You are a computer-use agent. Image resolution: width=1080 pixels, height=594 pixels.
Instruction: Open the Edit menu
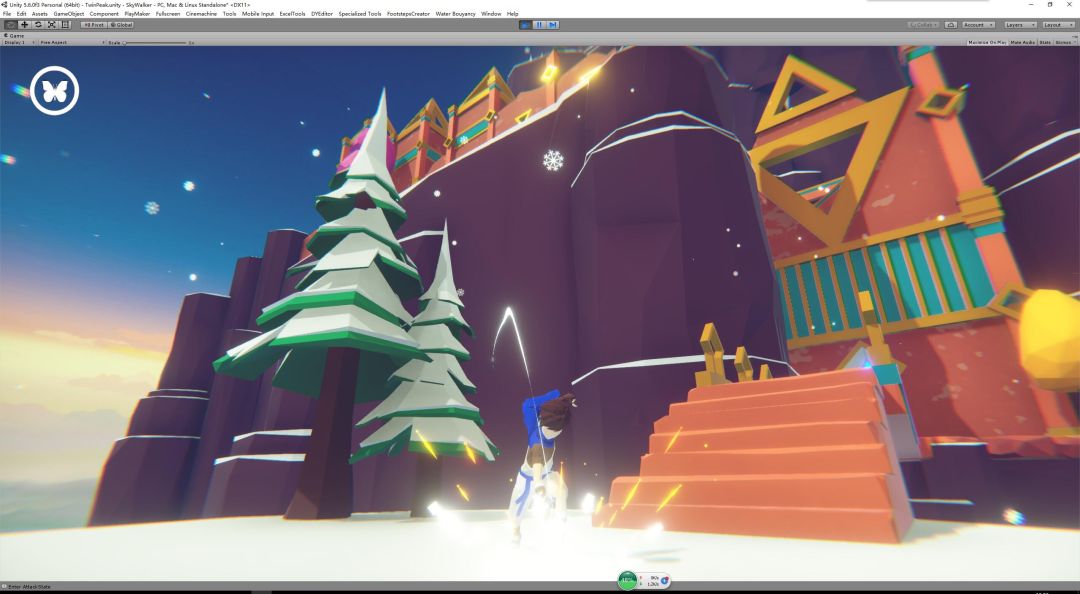point(21,14)
